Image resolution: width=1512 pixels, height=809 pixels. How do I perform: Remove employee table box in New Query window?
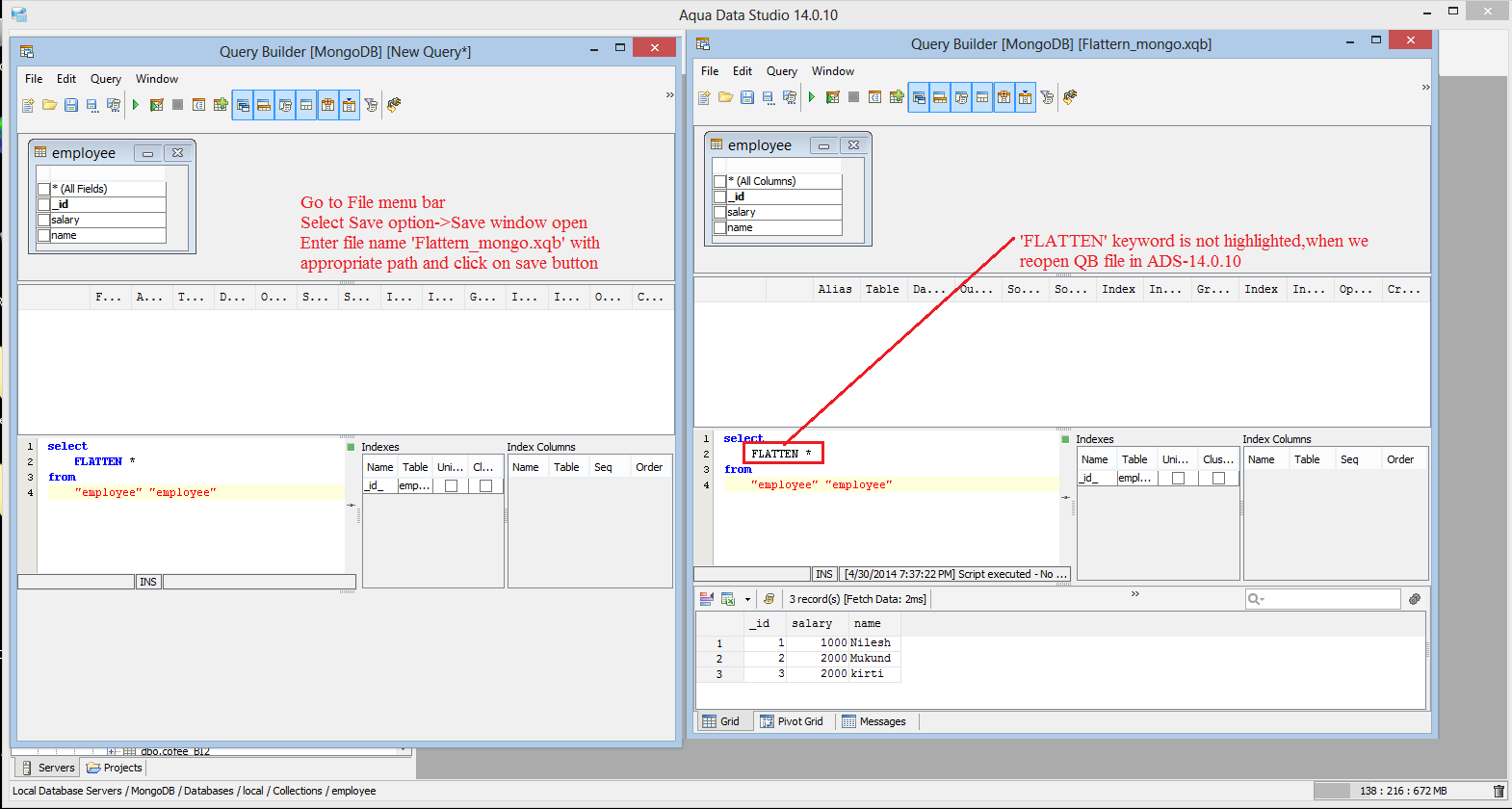(x=177, y=153)
